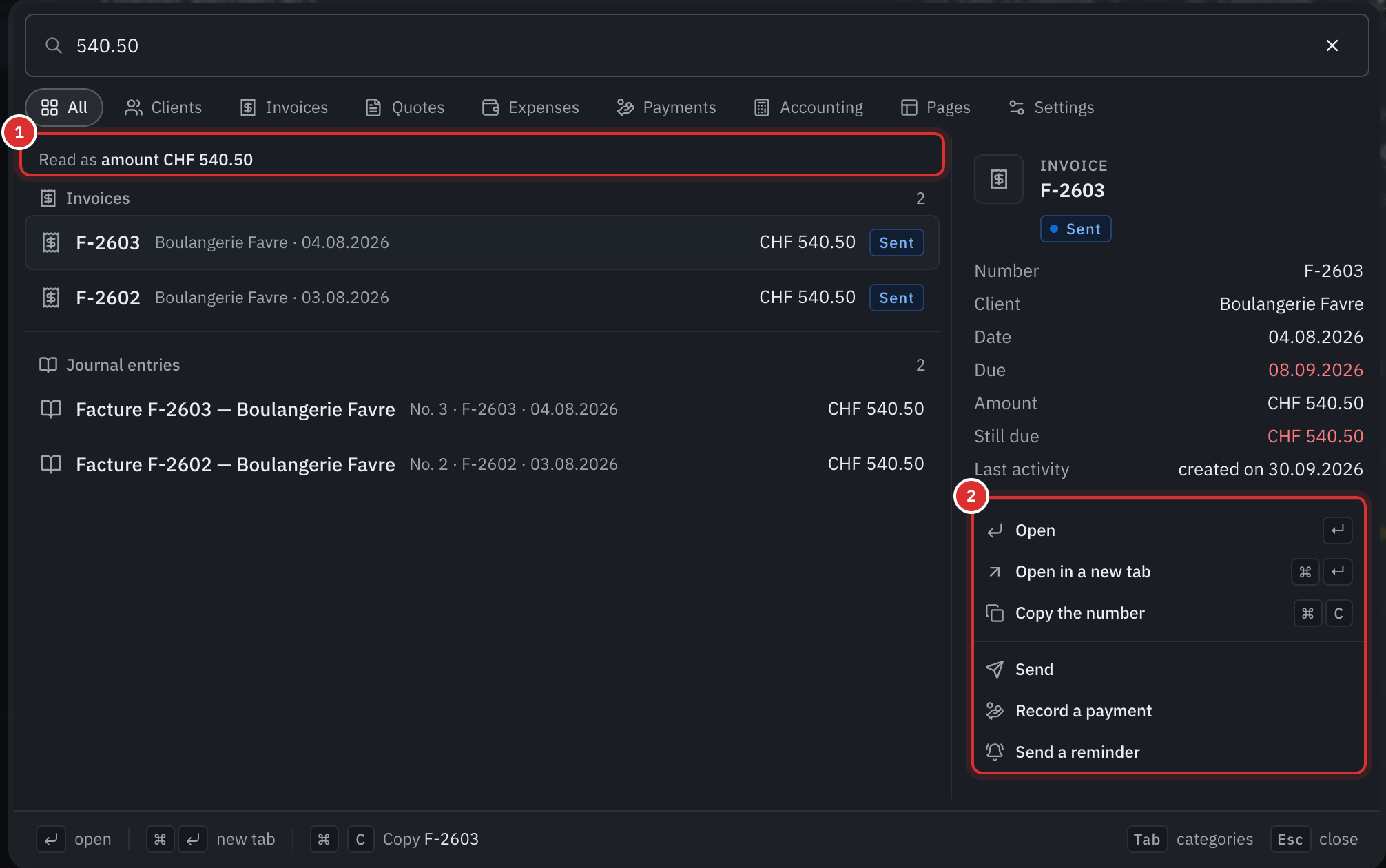Viewport: 1386px width, 868px height.
Task: Click the C key badge beside Copy the number
Action: [x=1338, y=613]
